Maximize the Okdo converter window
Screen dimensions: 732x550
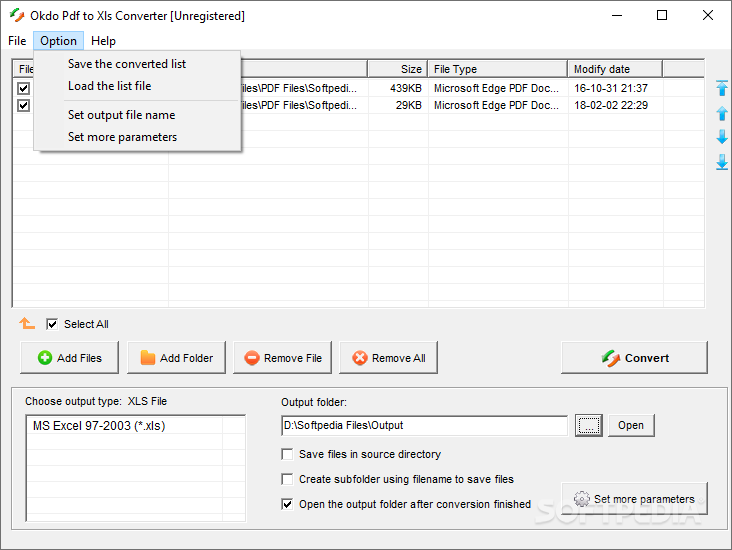click(662, 15)
